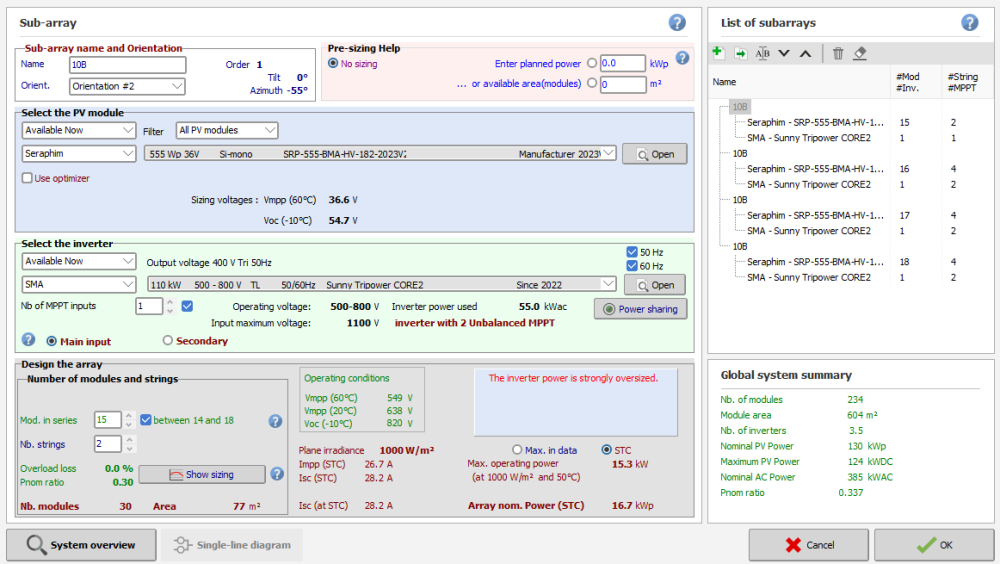
Task: Select the Secondary input radio button
Action: tap(168, 341)
